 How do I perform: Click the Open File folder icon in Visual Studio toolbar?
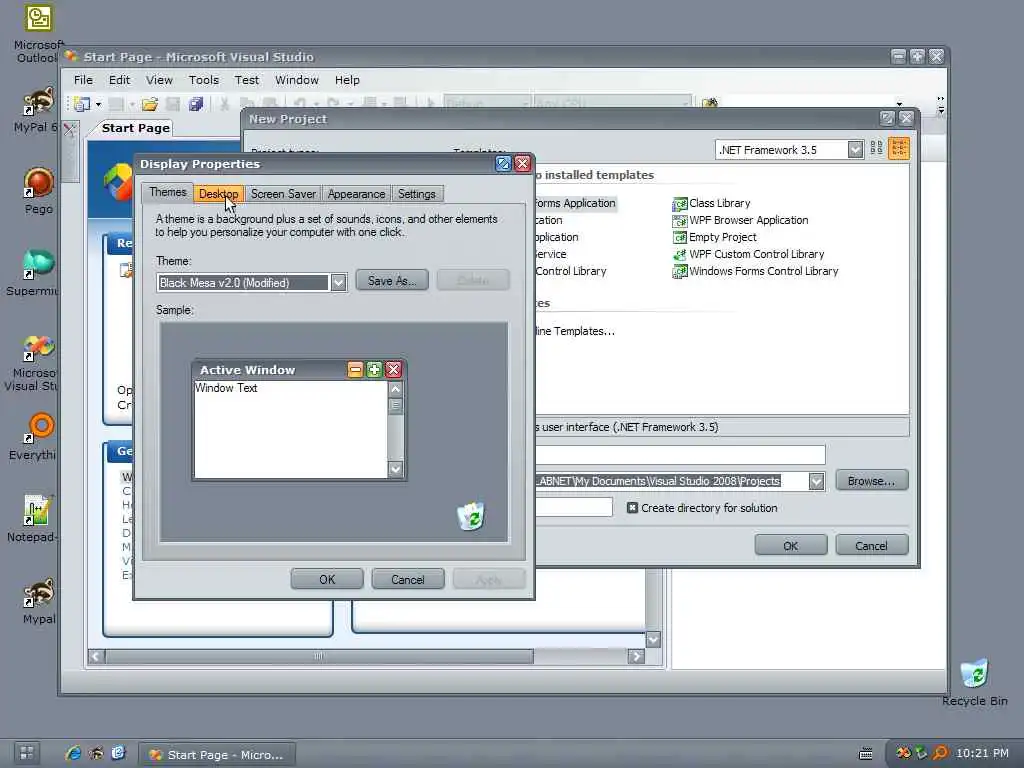tap(150, 104)
